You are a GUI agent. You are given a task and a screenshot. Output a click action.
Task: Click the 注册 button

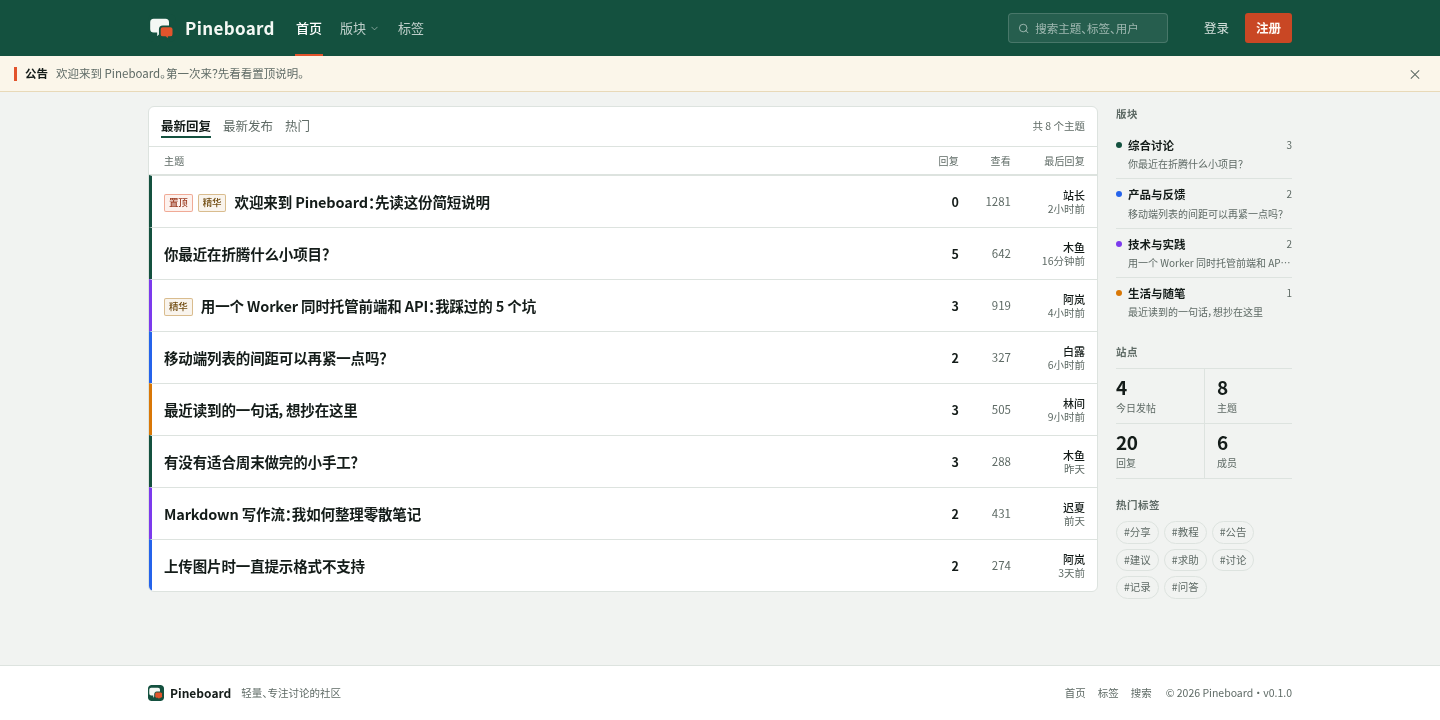coord(1268,28)
